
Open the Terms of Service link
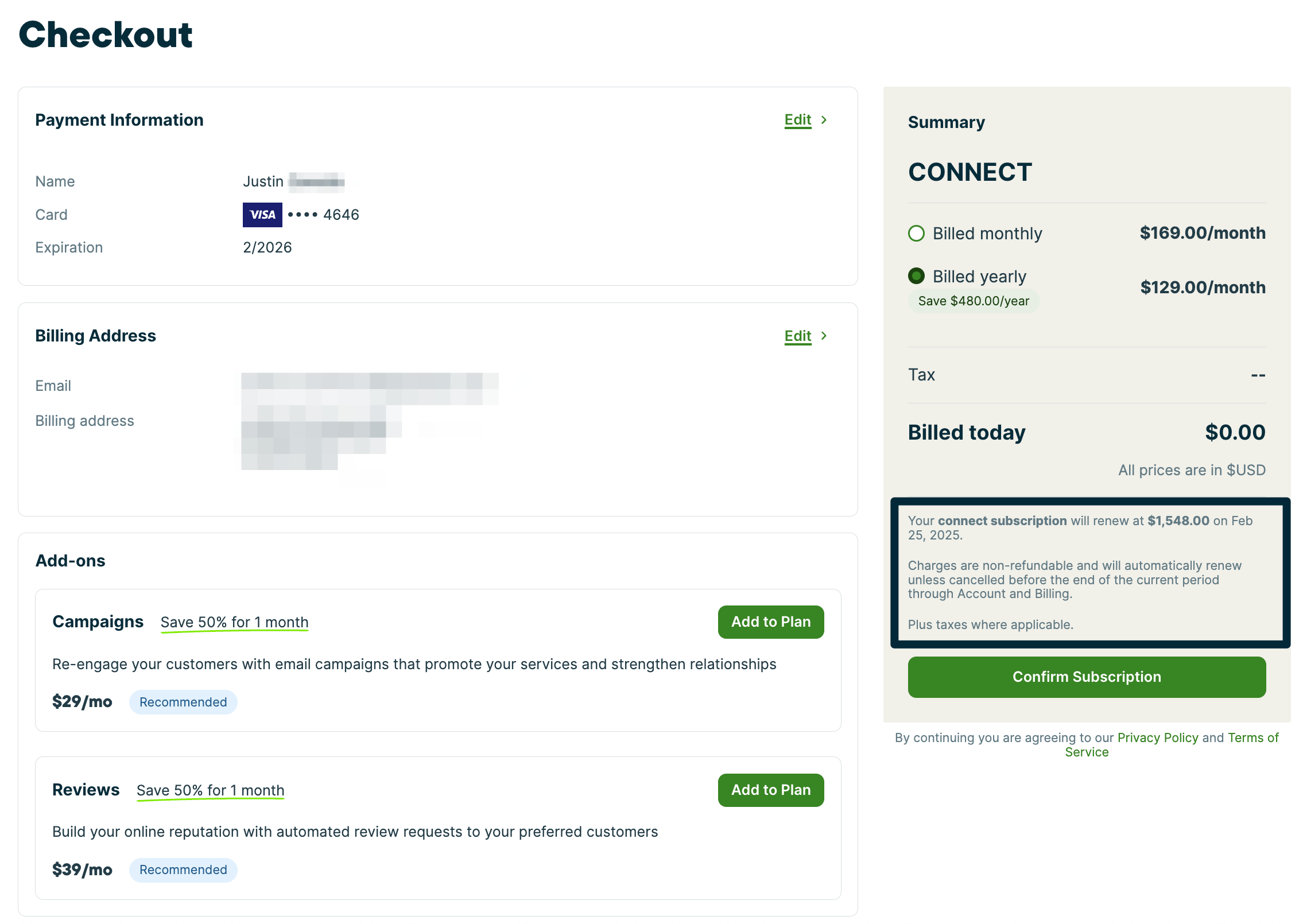tap(1252, 738)
